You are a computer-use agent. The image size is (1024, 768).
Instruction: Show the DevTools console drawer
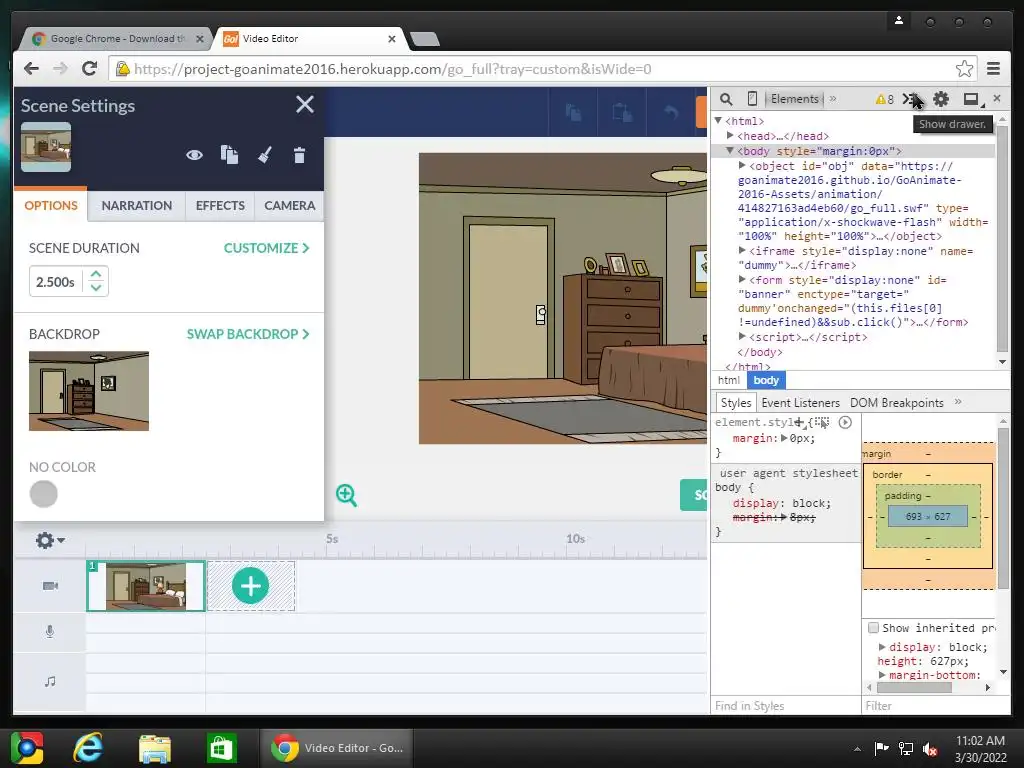pyautogui.click(x=910, y=99)
